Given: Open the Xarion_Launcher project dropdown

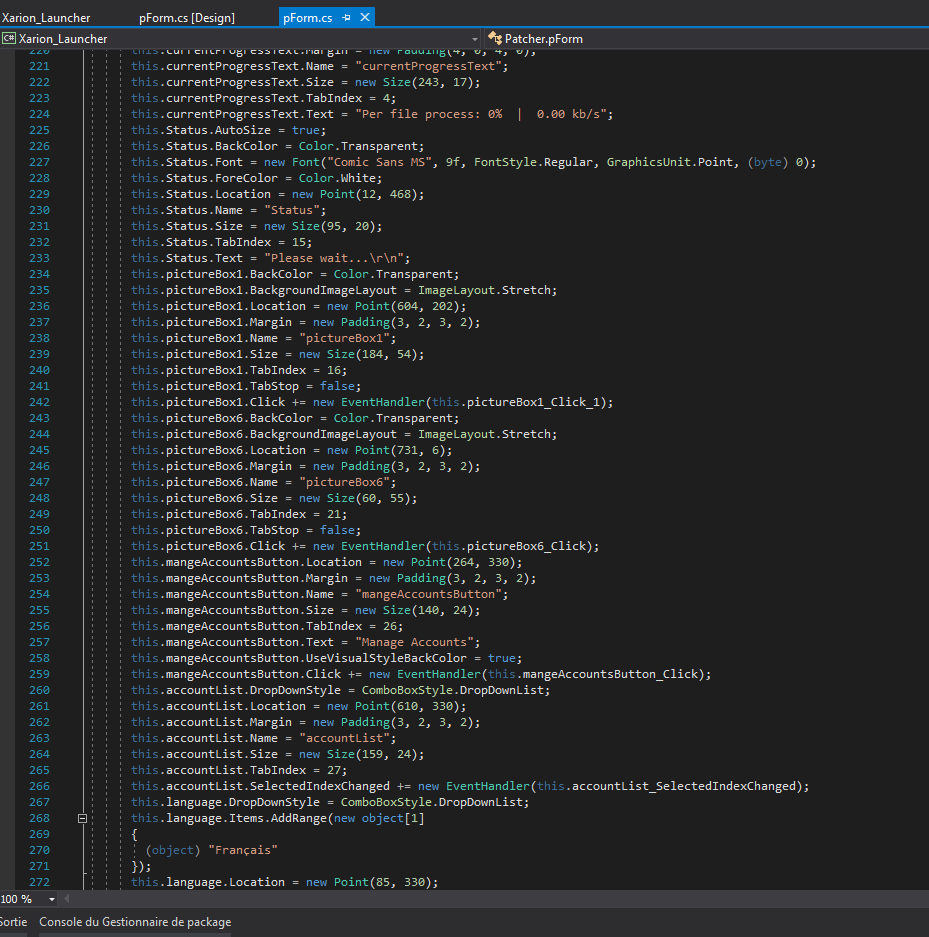Looking at the screenshot, I should tap(473, 39).
